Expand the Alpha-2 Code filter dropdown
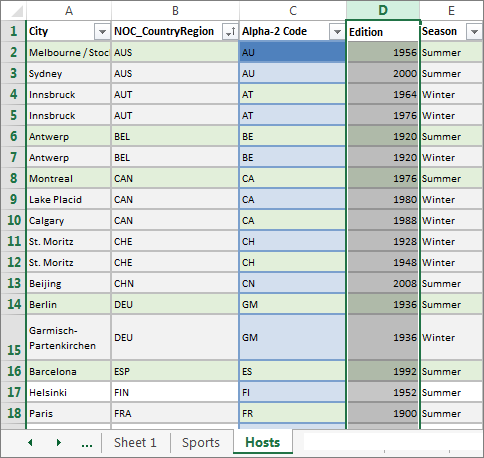The height and width of the screenshot is (458, 484). coord(337,32)
